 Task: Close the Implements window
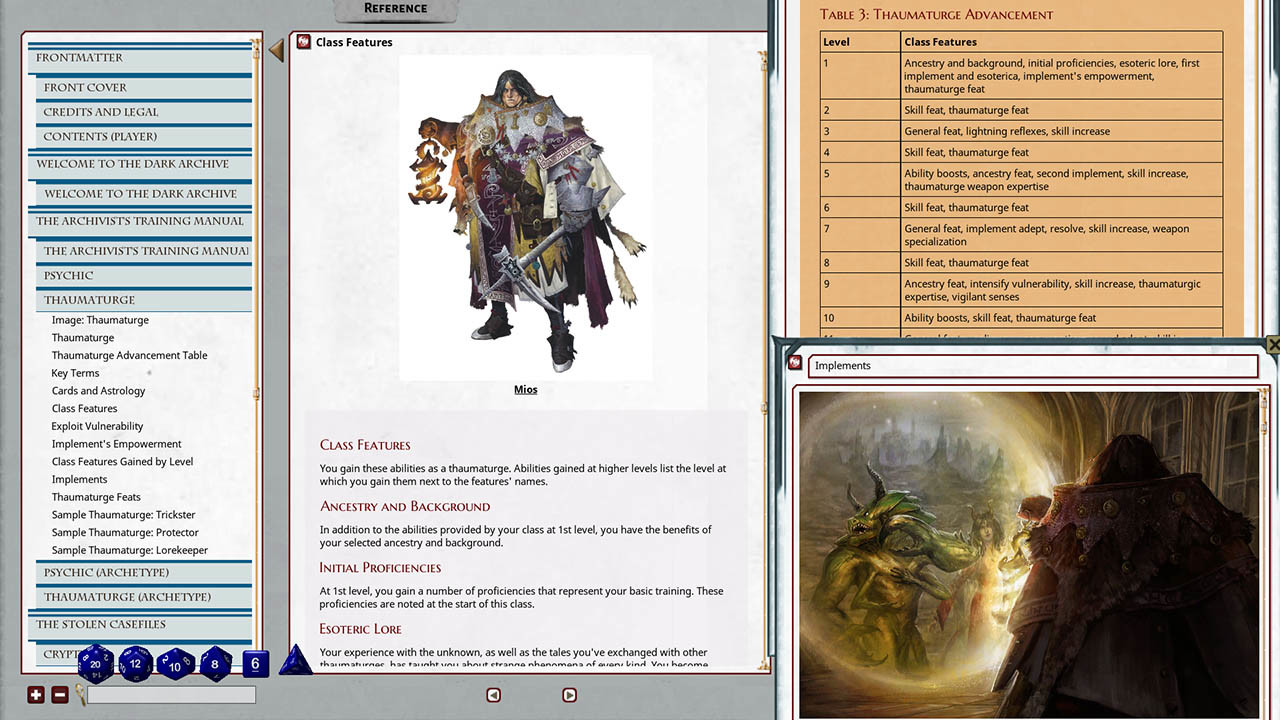point(1273,344)
